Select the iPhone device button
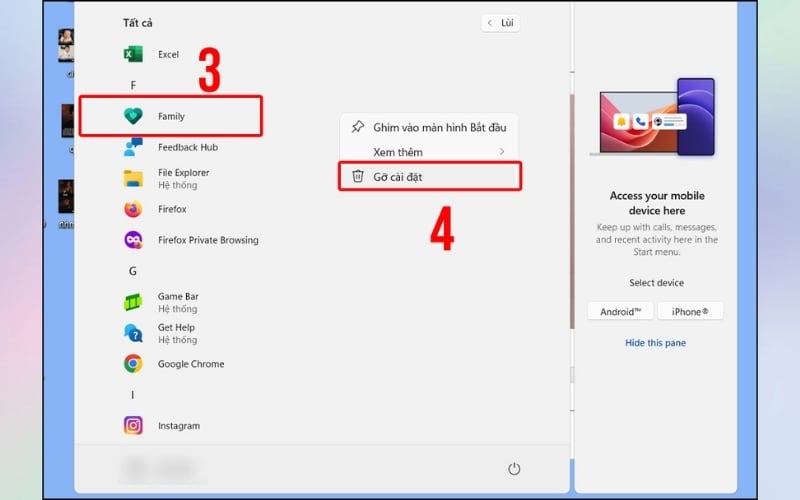 click(690, 311)
